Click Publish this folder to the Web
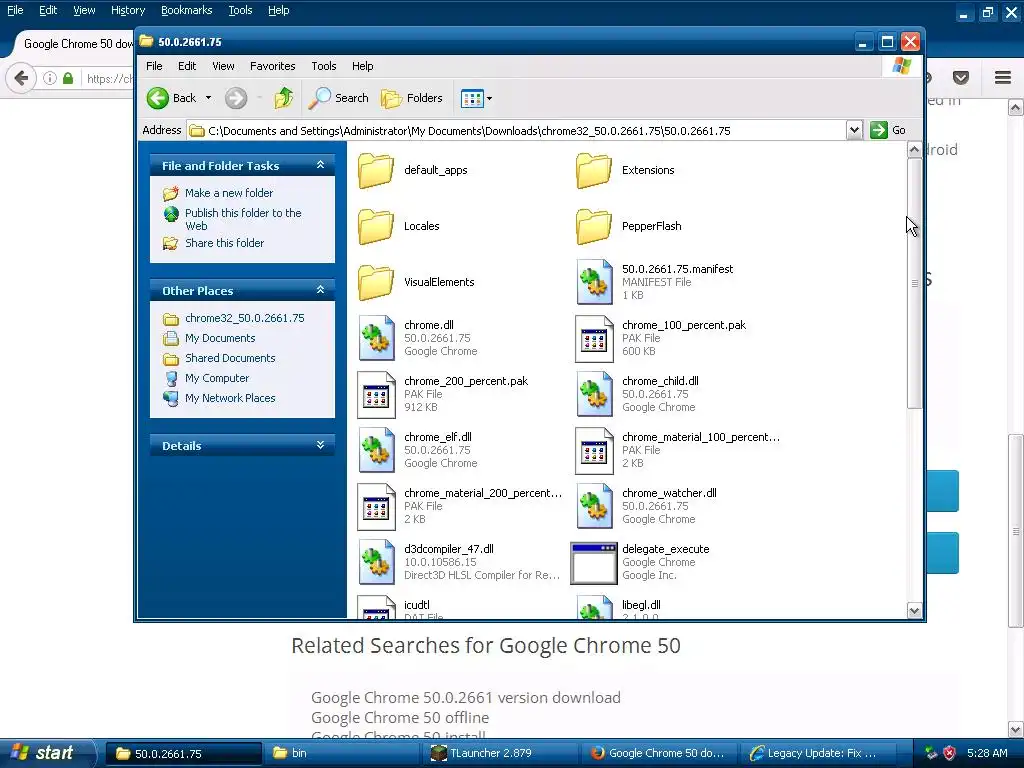This screenshot has width=1024, height=768. (243, 219)
